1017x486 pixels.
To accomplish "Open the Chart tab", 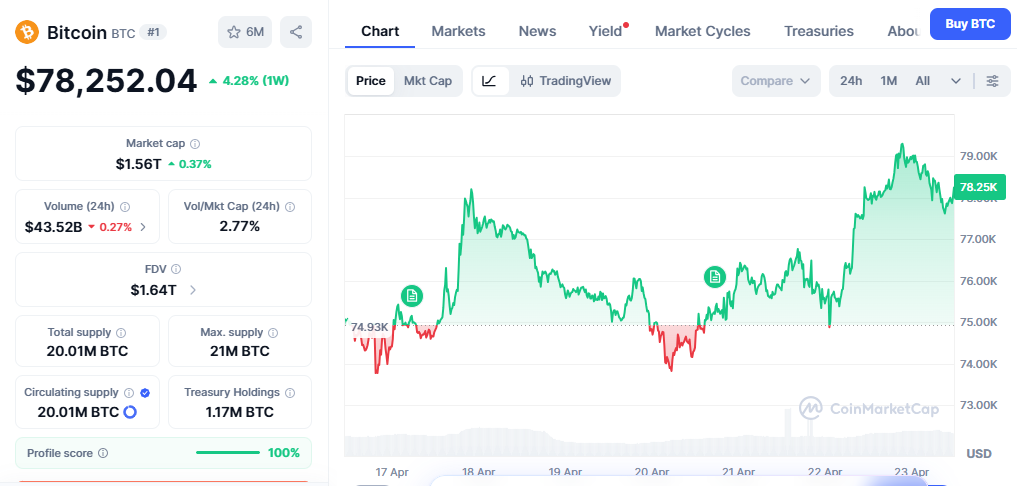I will 380,31.
